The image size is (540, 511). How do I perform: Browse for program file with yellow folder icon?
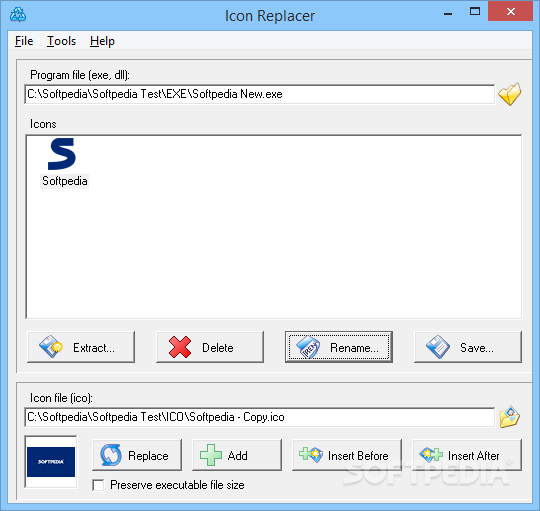click(510, 94)
